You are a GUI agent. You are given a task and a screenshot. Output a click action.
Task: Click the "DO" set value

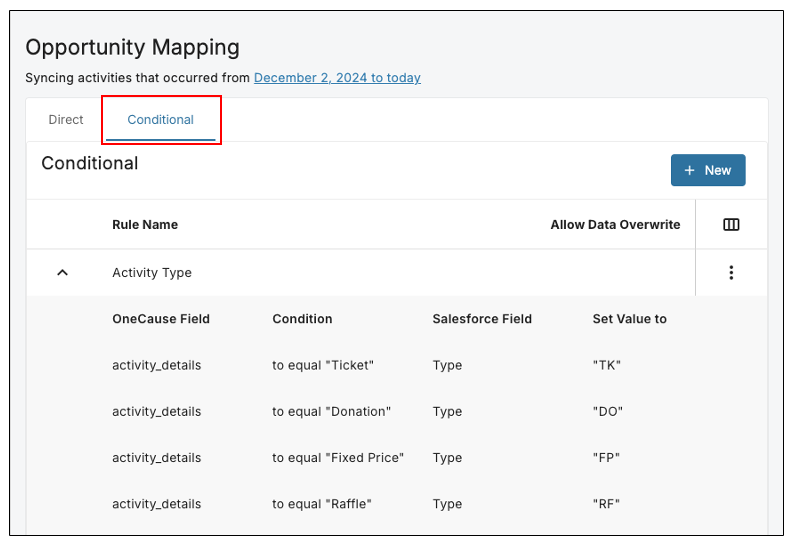coord(607,412)
